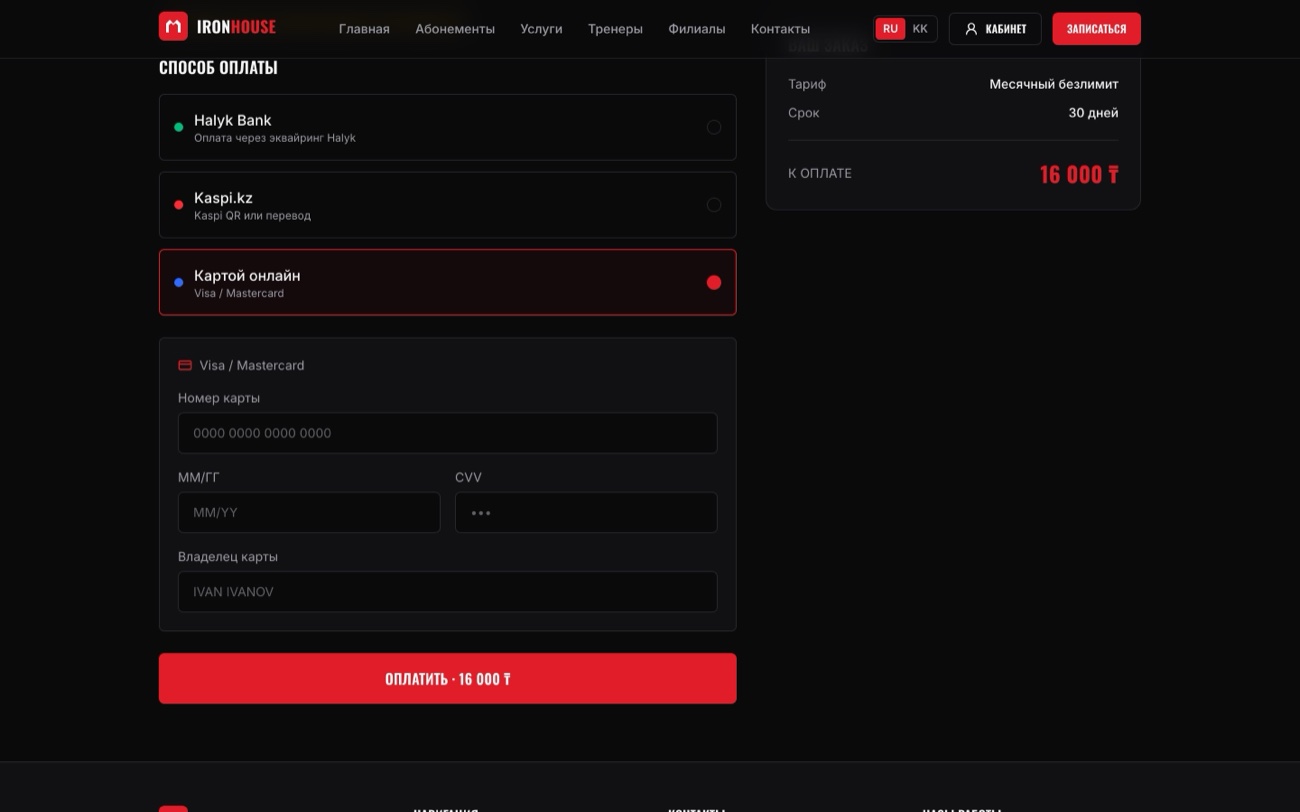The image size is (1300, 812).
Task: Click the IronHouse logo icon
Action: pos(173,26)
